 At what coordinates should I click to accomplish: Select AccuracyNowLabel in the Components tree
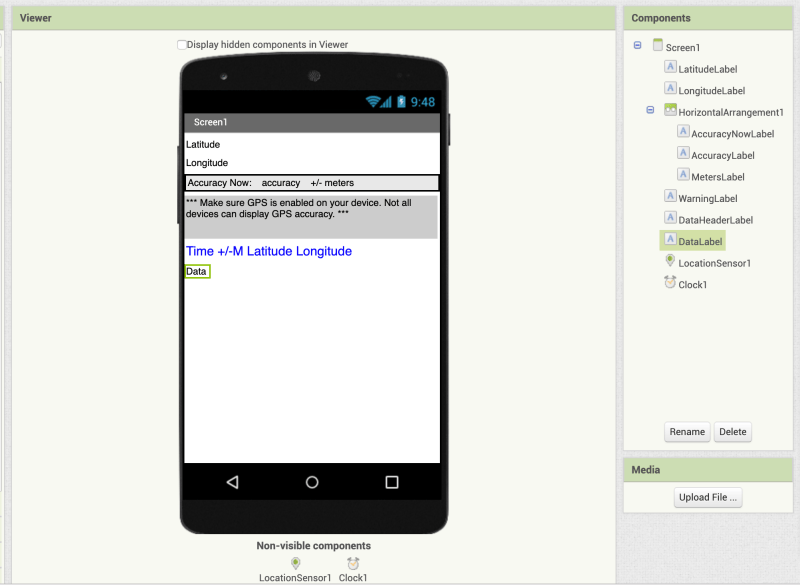[x=732, y=134]
